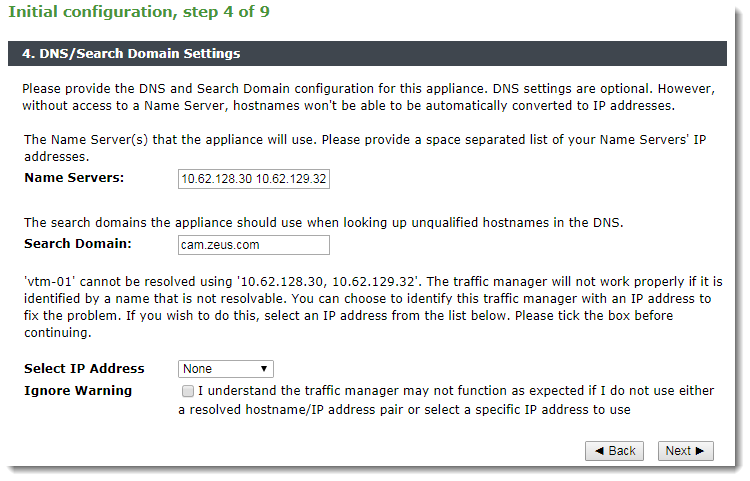Click the 'I understand the traffic manager' label text
The width and height of the screenshot is (750, 481).
click(x=446, y=400)
